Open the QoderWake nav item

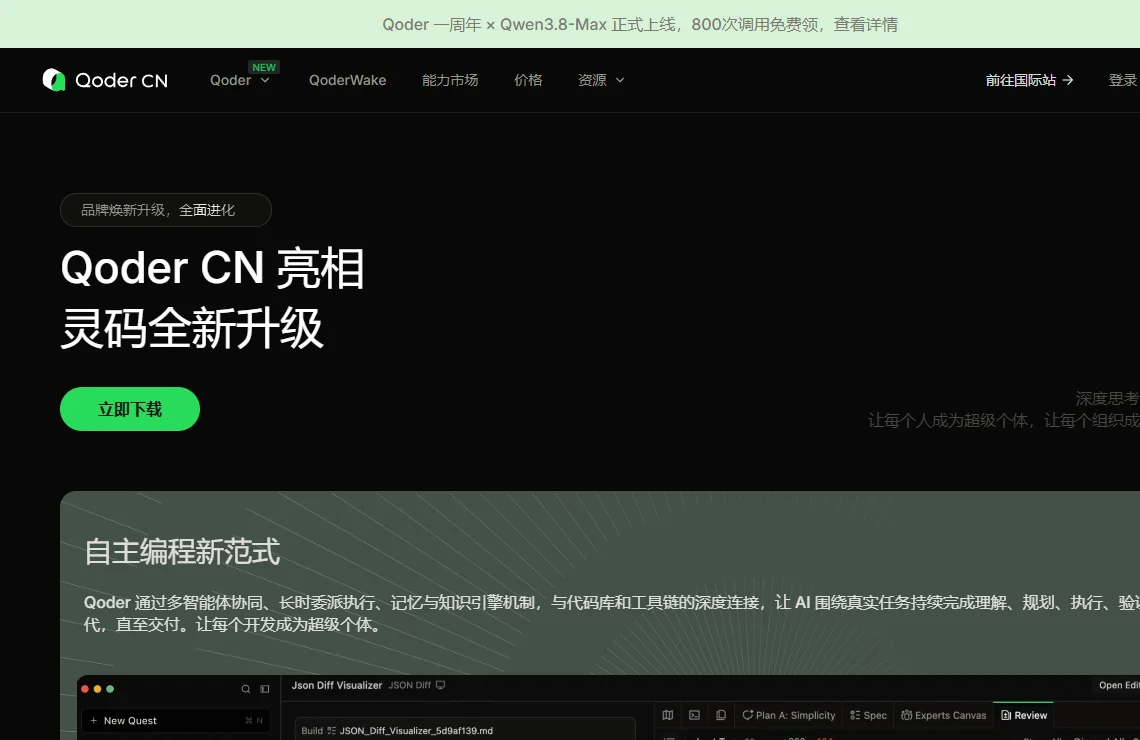click(348, 80)
